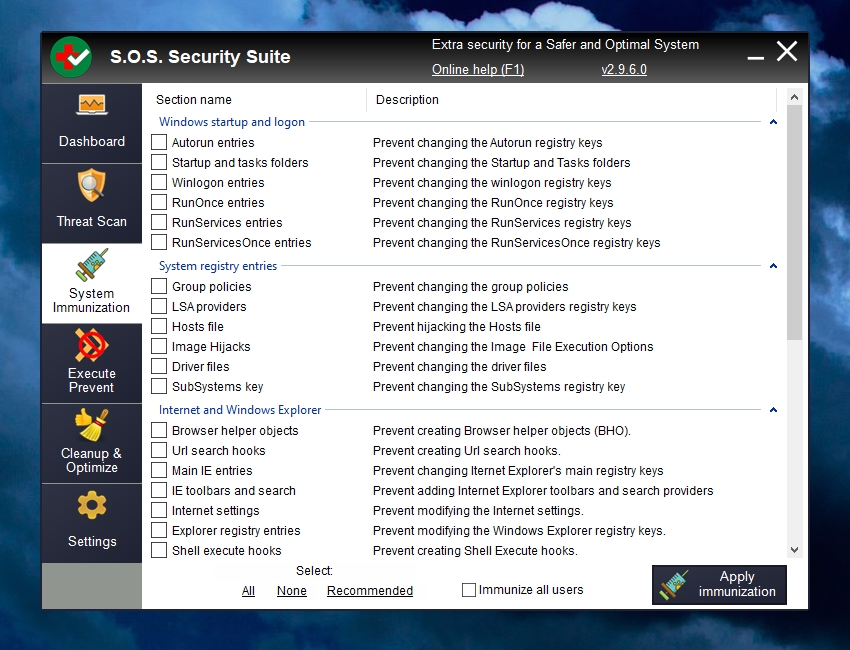This screenshot has width=850, height=650.
Task: Click Description column header
Action: (407, 100)
